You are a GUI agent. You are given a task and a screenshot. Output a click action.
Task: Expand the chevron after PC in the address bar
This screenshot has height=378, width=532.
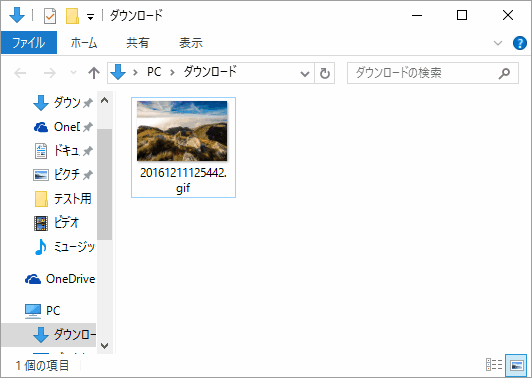(172, 73)
